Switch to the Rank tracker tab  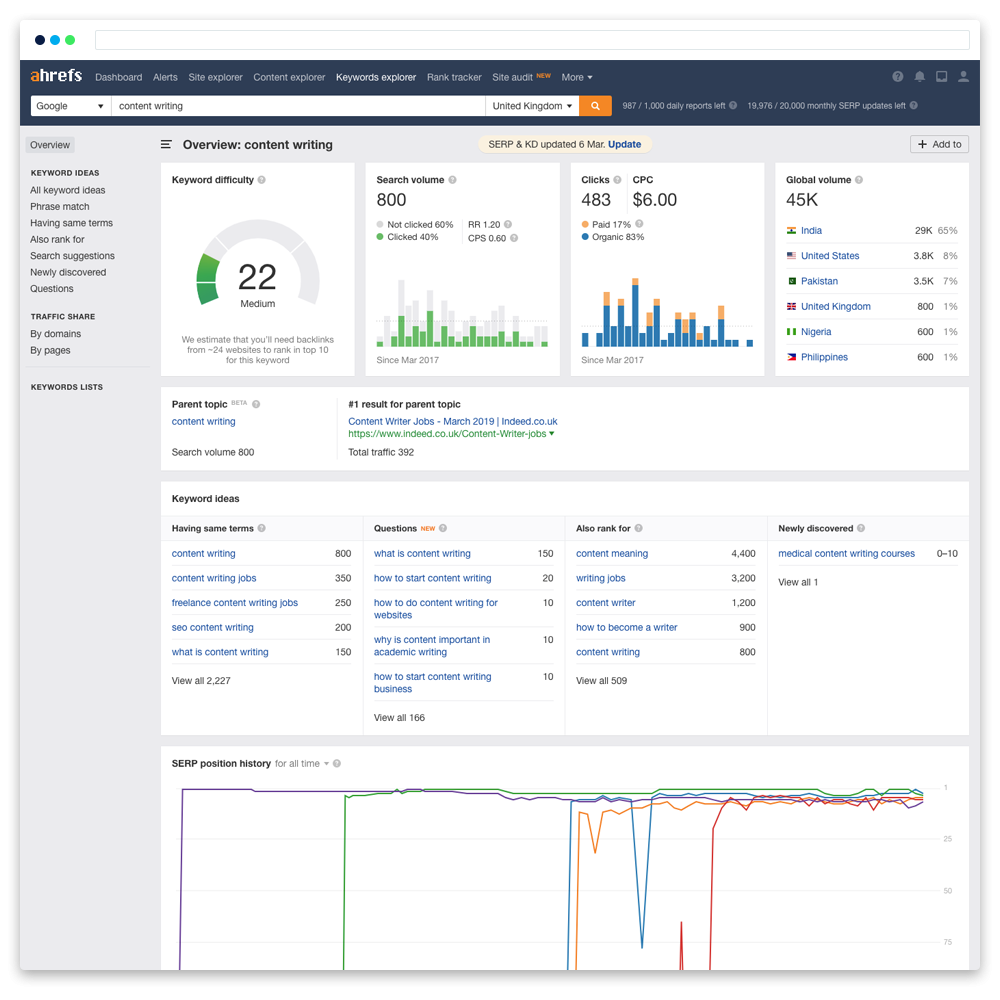pos(454,77)
